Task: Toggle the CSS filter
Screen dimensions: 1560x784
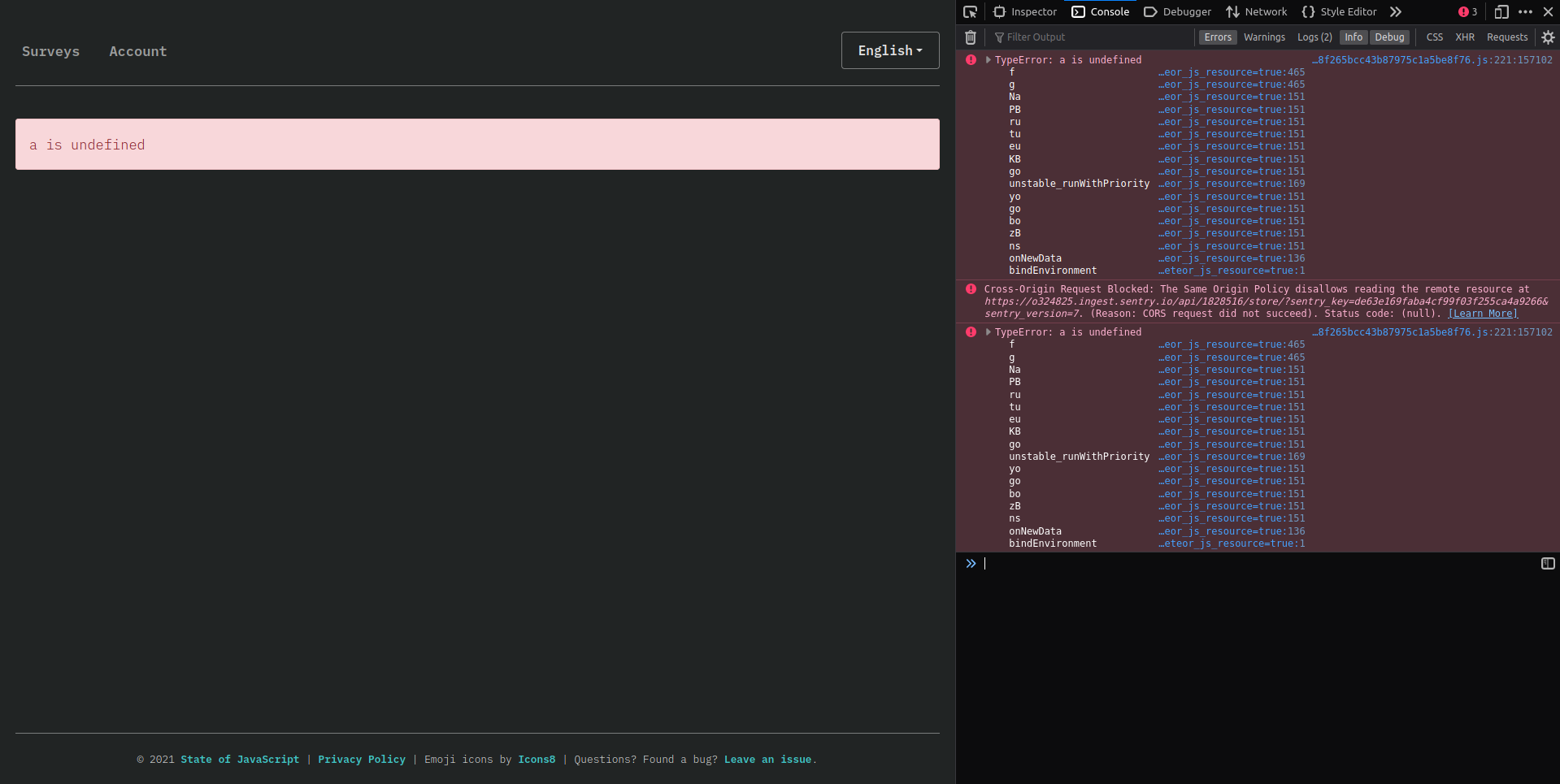Action: click(1435, 37)
